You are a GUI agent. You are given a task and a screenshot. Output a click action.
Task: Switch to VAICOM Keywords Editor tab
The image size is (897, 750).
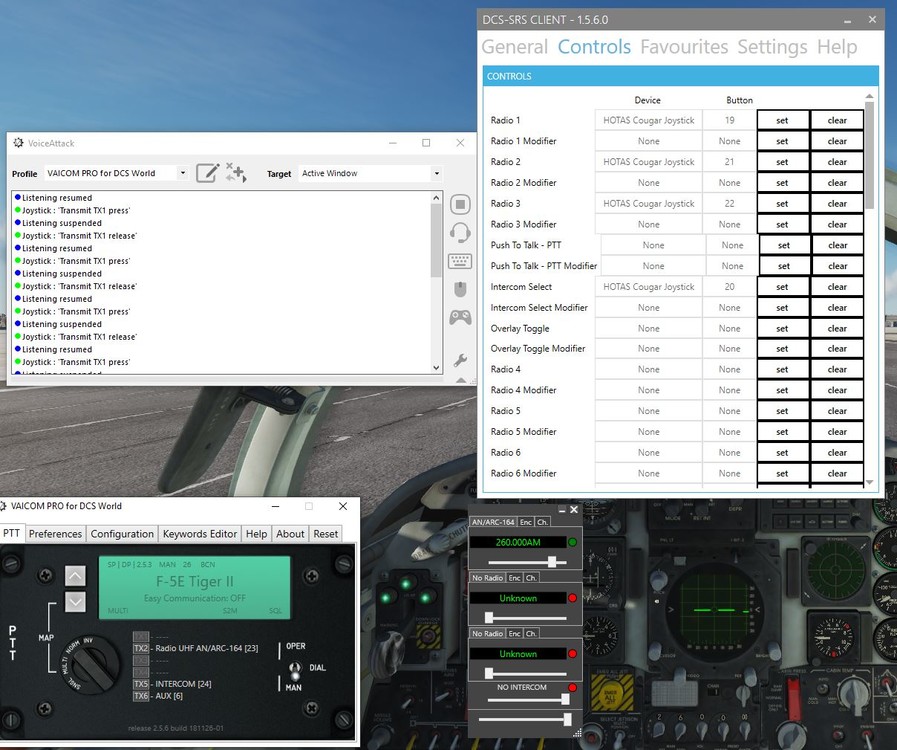(x=200, y=533)
